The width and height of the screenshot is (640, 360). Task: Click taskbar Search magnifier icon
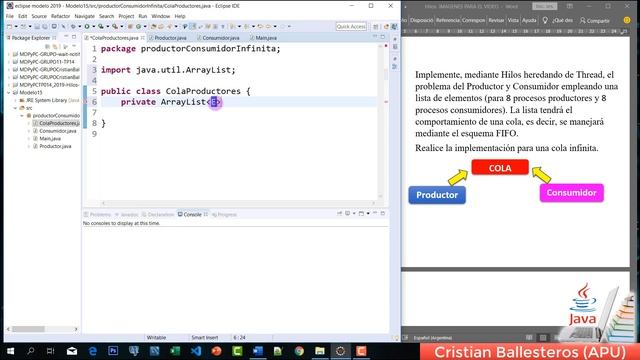pyautogui.click(x=31, y=351)
